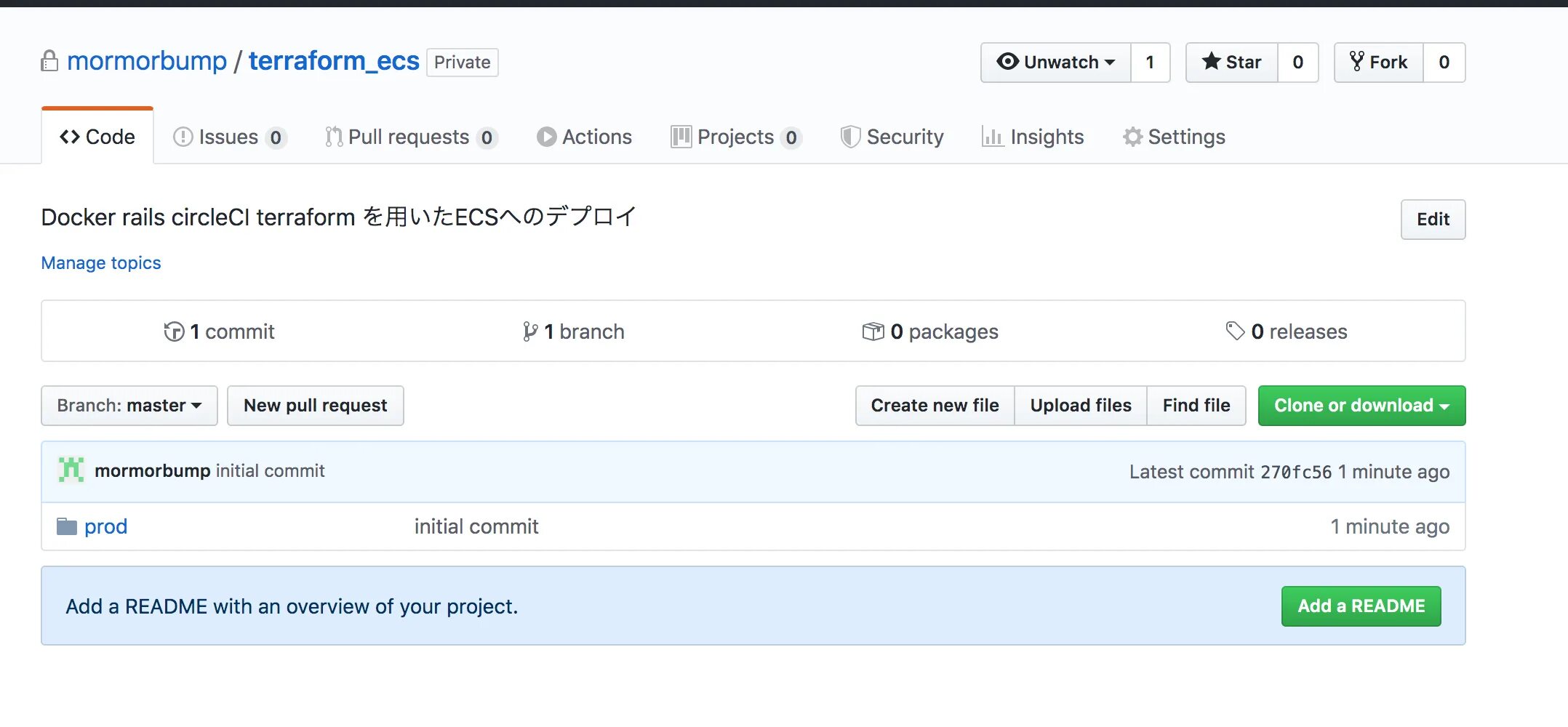Open the Unwatch notifications dropdown

click(1055, 63)
